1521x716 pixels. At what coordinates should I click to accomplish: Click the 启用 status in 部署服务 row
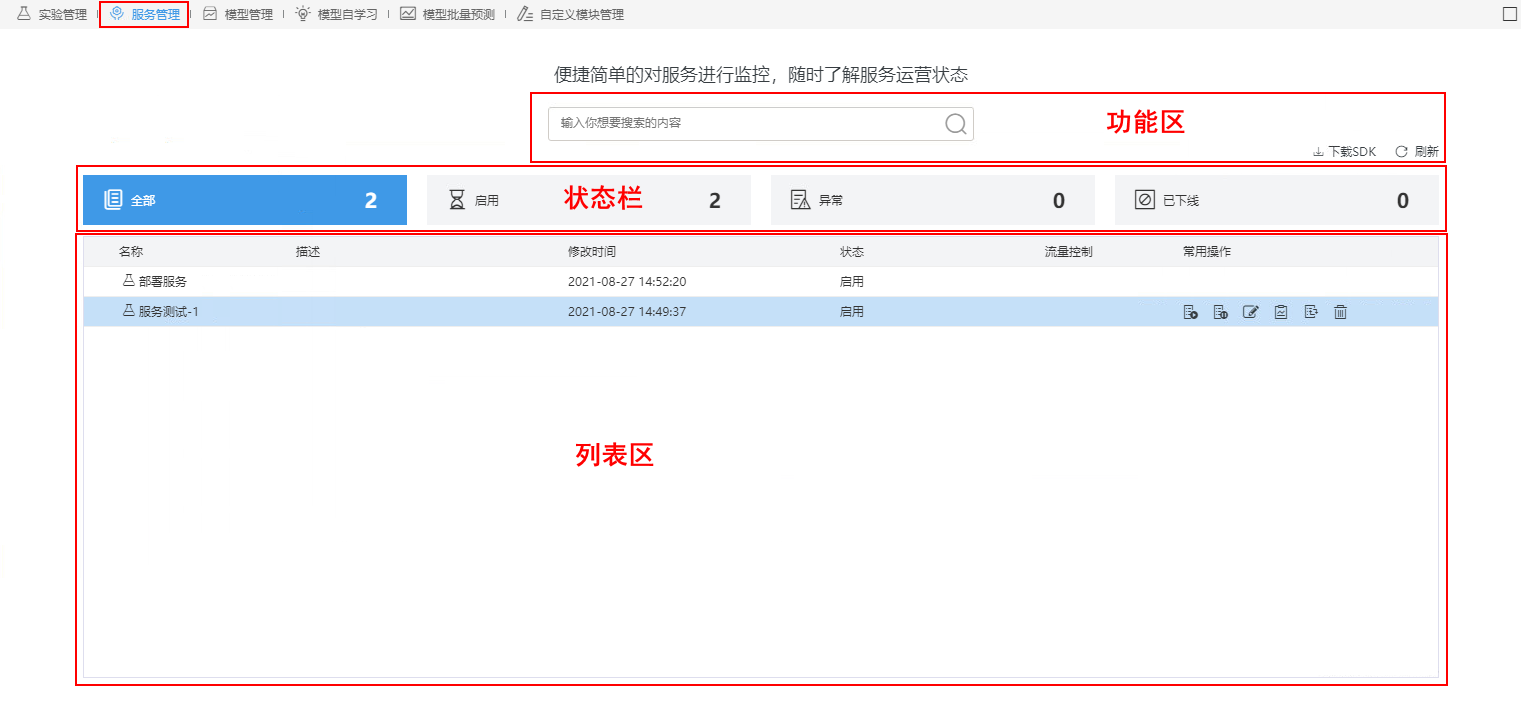[852, 282]
